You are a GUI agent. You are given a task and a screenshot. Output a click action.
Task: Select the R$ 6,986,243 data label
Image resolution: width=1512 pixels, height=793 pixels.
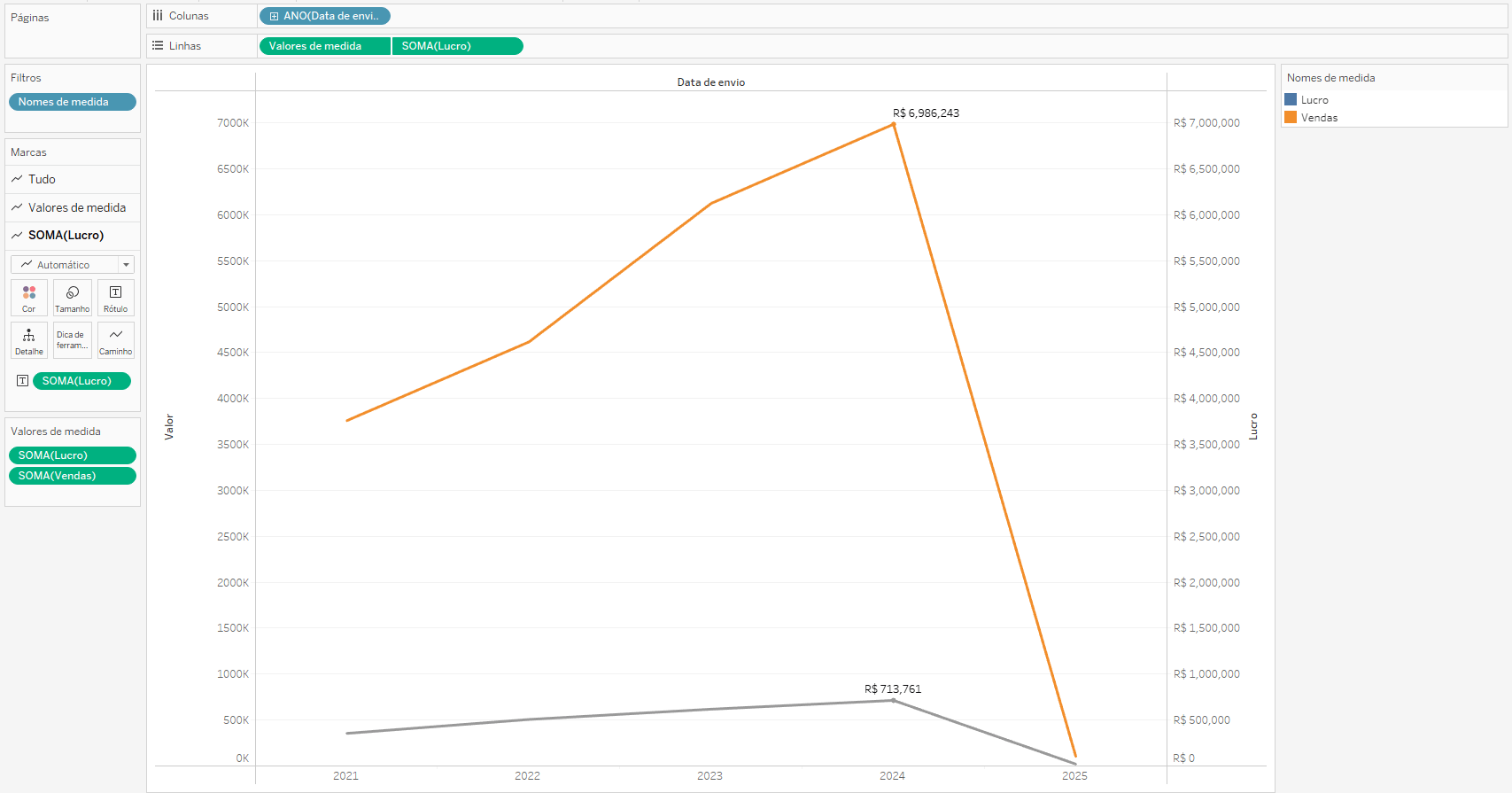pos(926,113)
